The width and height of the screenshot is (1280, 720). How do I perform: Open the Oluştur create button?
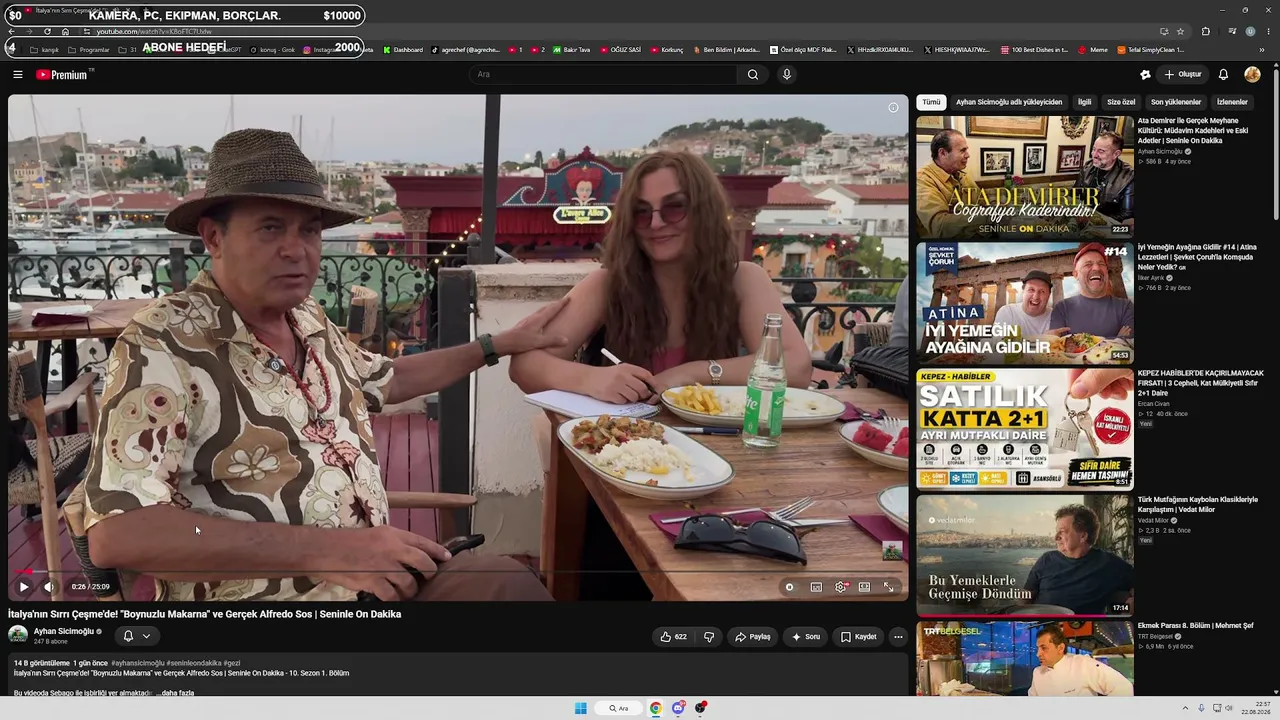pyautogui.click(x=1182, y=74)
